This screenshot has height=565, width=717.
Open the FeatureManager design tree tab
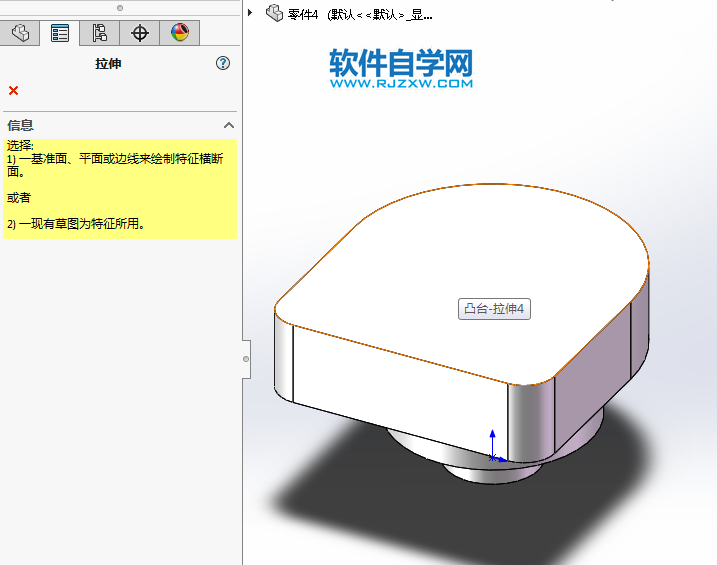(x=20, y=33)
